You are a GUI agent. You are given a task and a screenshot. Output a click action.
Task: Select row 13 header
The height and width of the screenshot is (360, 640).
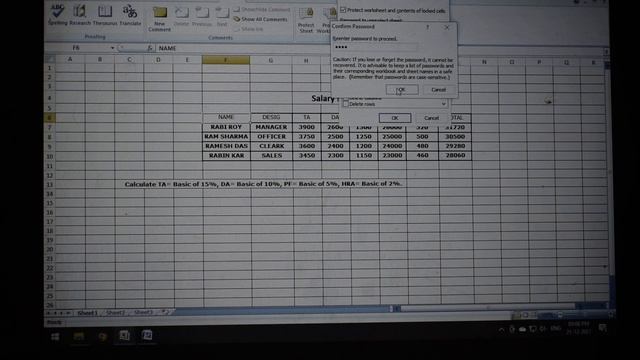pos(50,184)
